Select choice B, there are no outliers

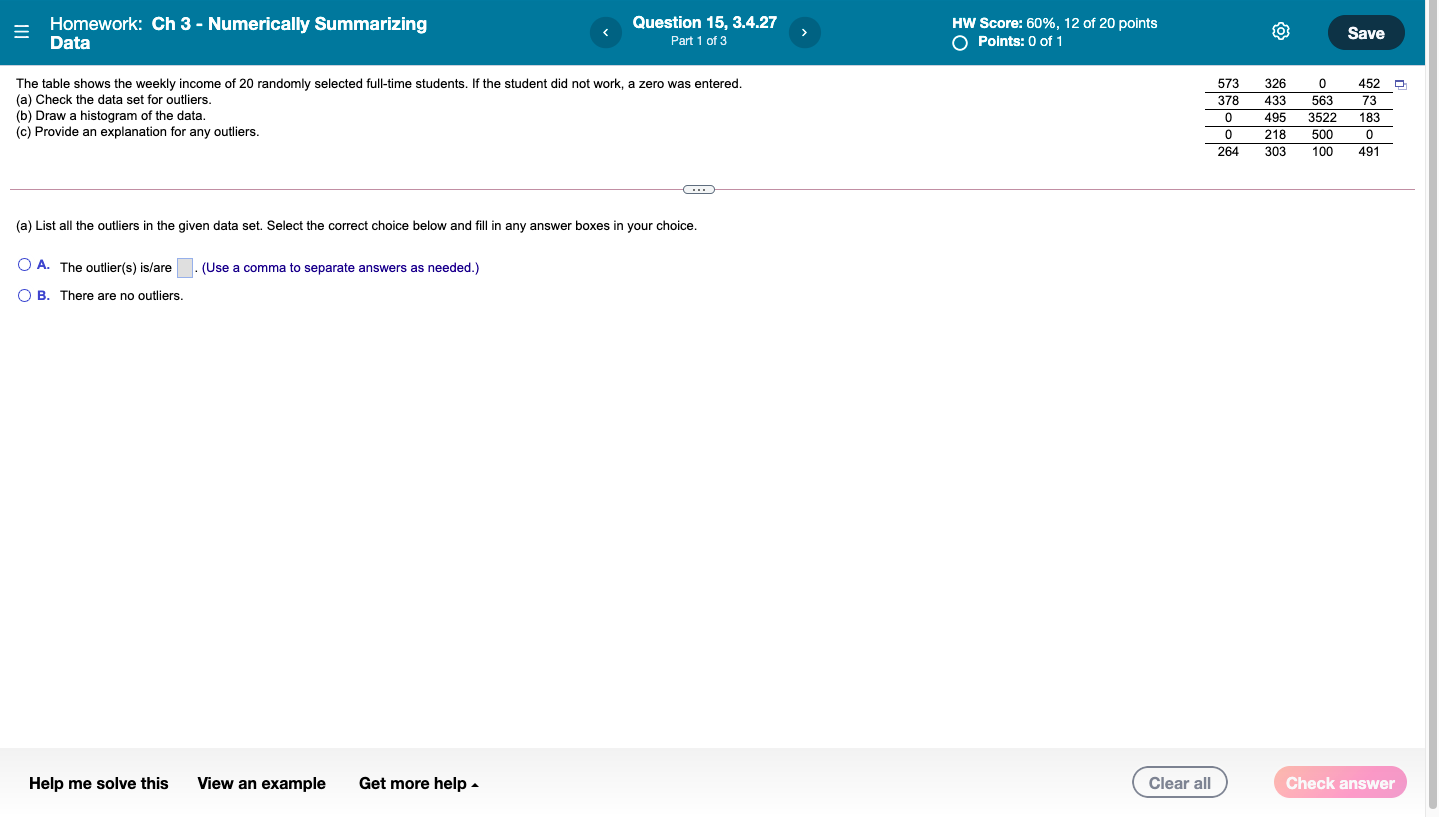pos(23,295)
